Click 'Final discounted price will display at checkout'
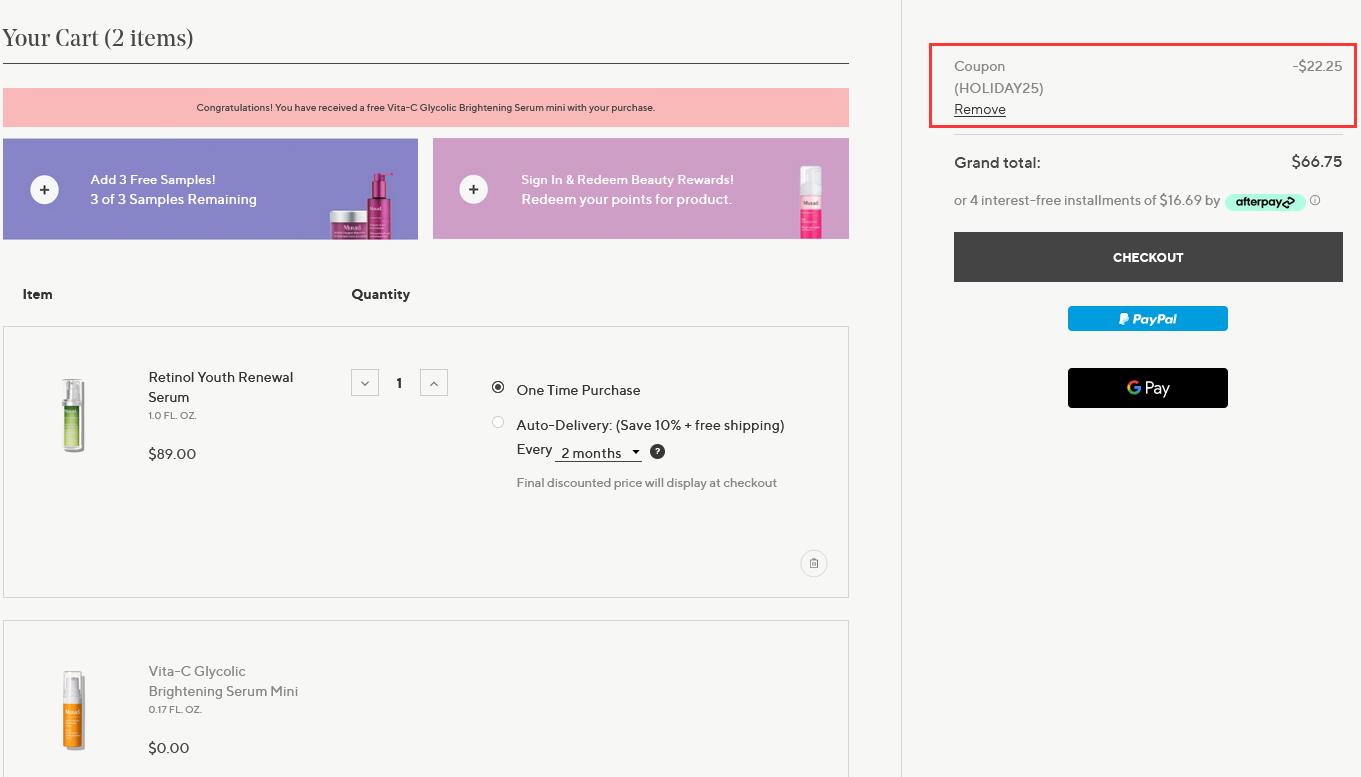Image resolution: width=1361 pixels, height=777 pixels. tap(647, 482)
